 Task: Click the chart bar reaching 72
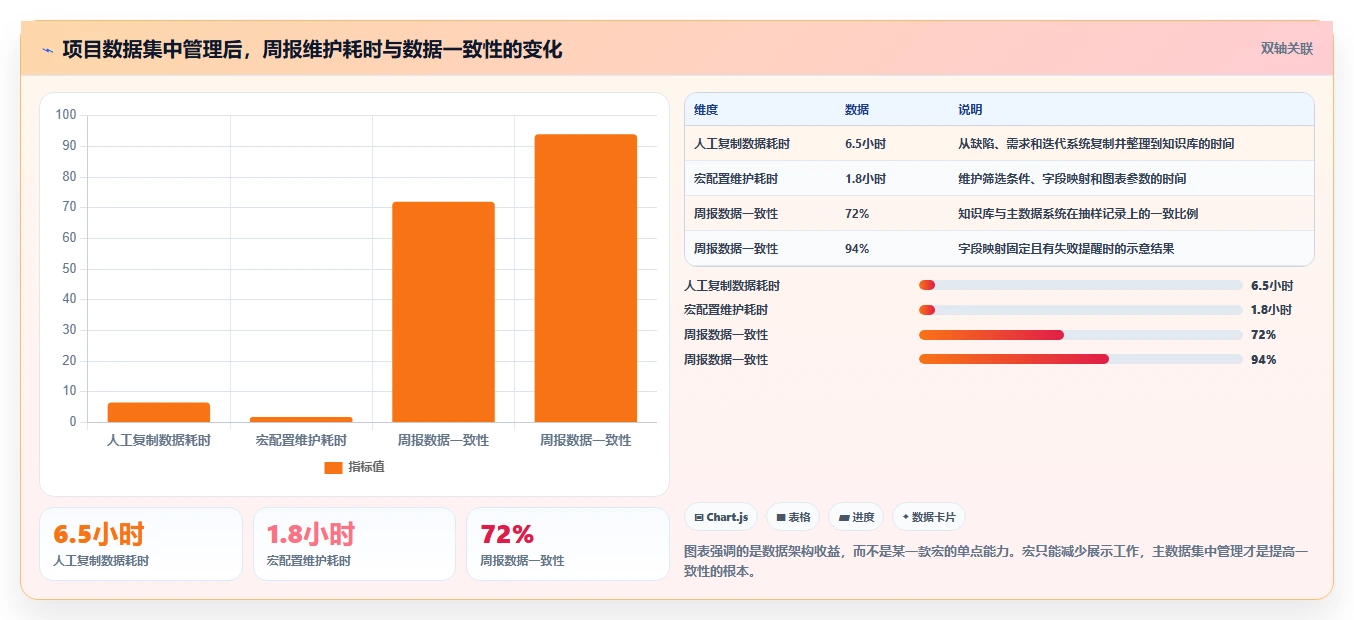tap(443, 312)
